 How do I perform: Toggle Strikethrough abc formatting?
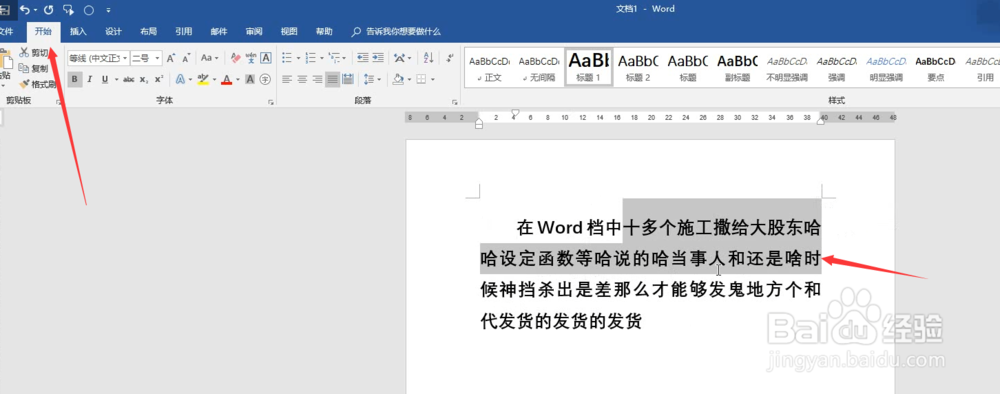[x=128, y=80]
